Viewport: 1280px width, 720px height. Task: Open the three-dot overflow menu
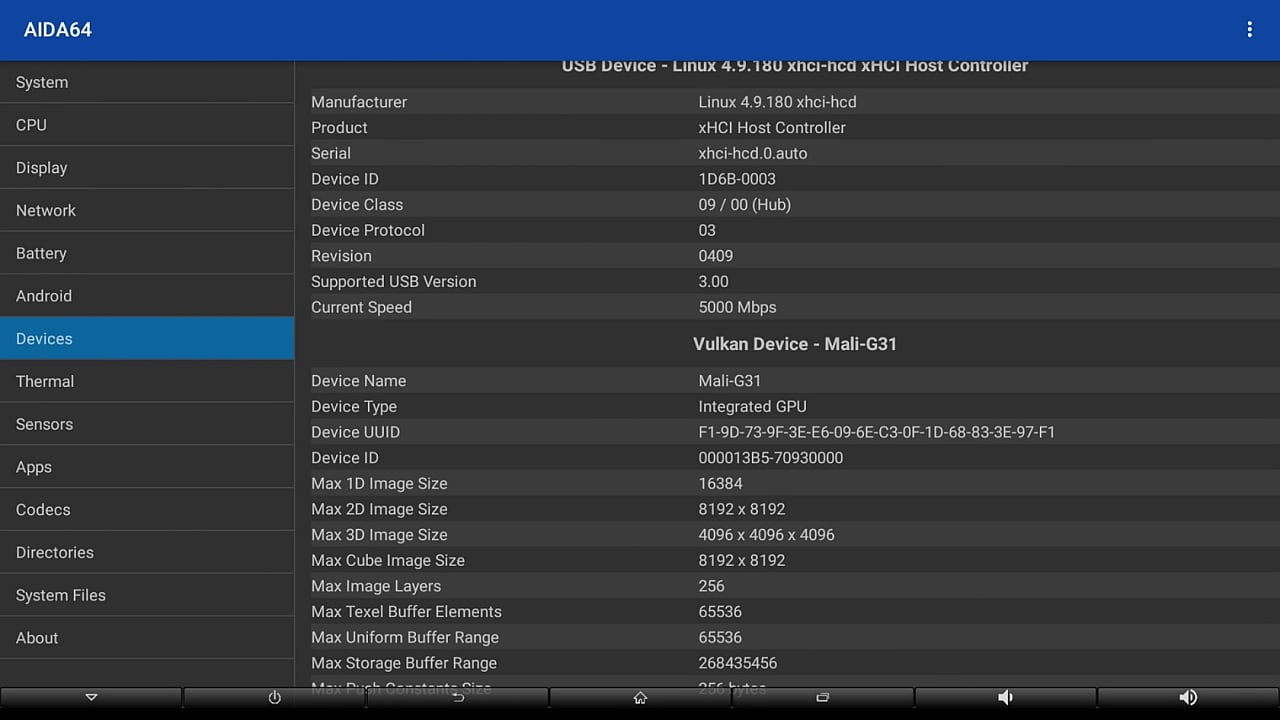1249,30
